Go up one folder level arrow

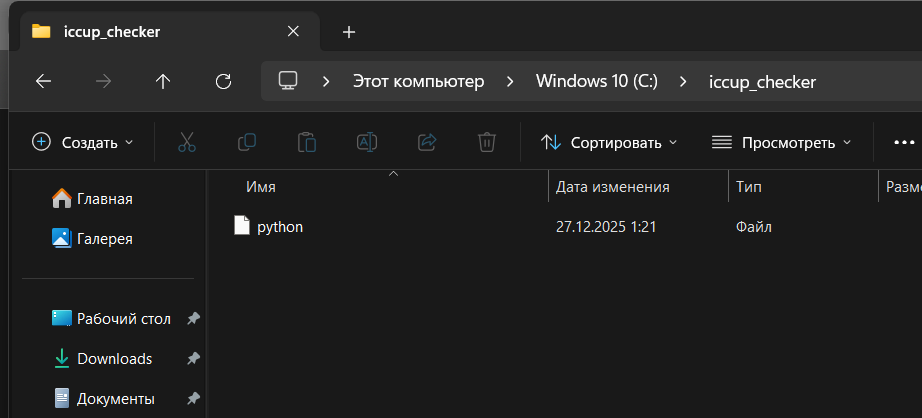pos(164,82)
